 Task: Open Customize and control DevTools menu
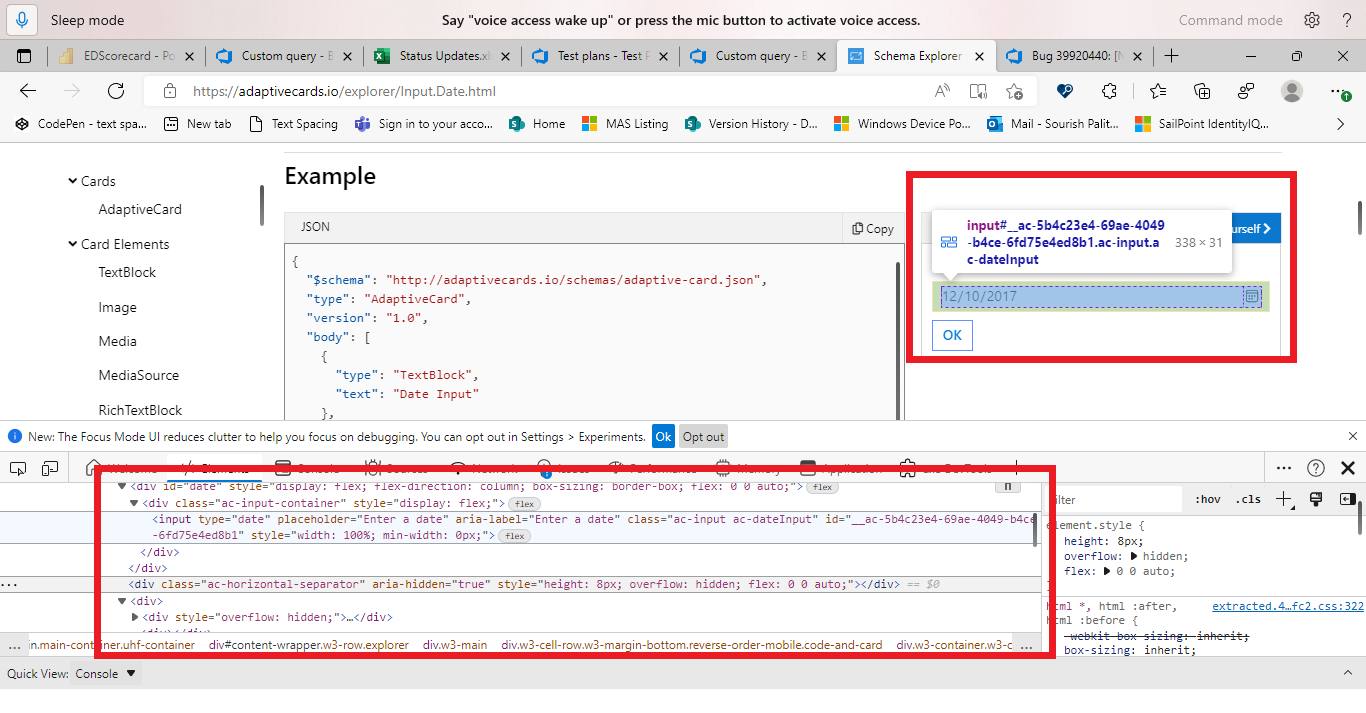(x=1284, y=468)
